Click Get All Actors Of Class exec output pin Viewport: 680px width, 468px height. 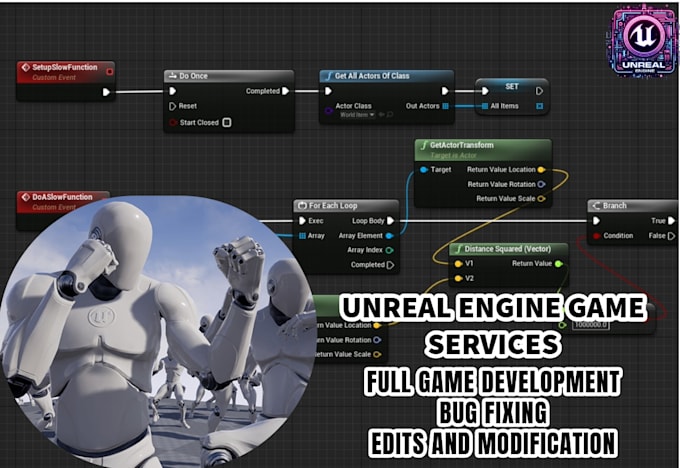tap(445, 91)
